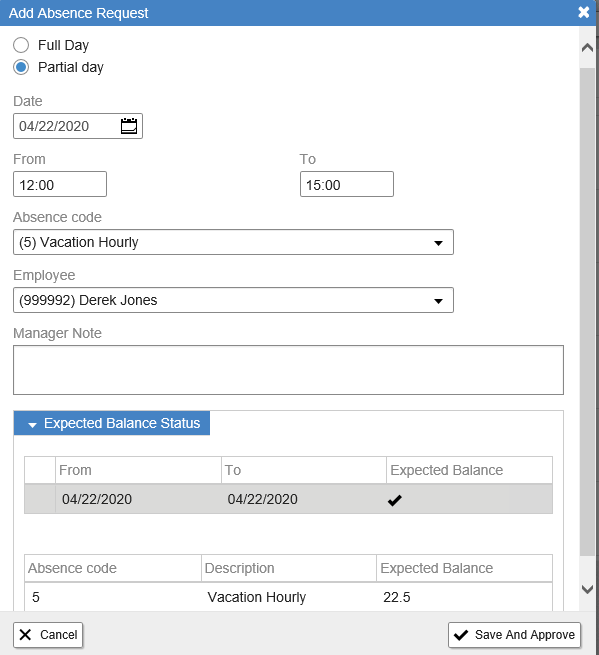Click Save And Approve button
Viewport: 599px width, 655px height.
(514, 635)
